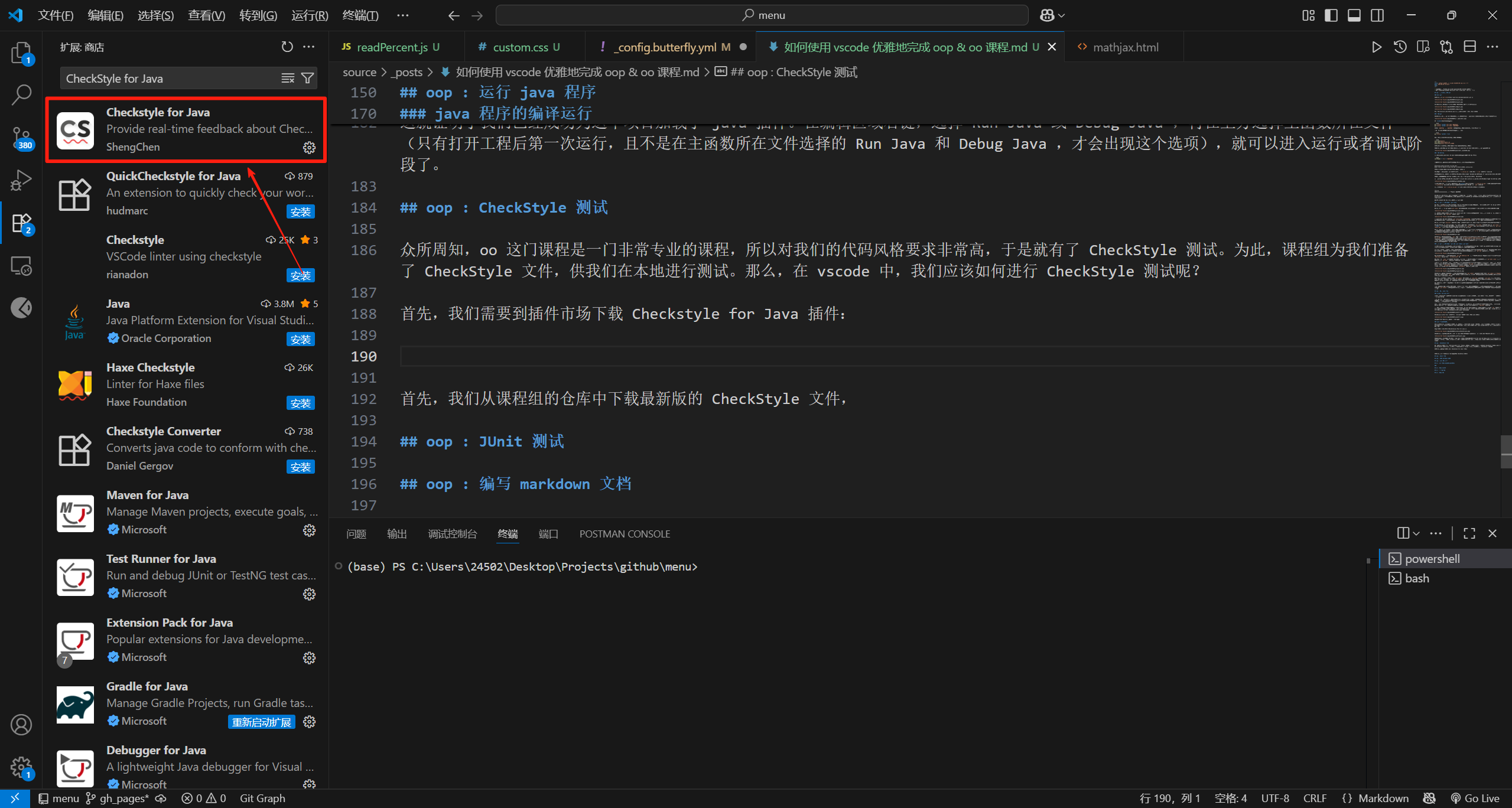
Task: Toggle the primary sidebar visibility
Action: [1331, 15]
